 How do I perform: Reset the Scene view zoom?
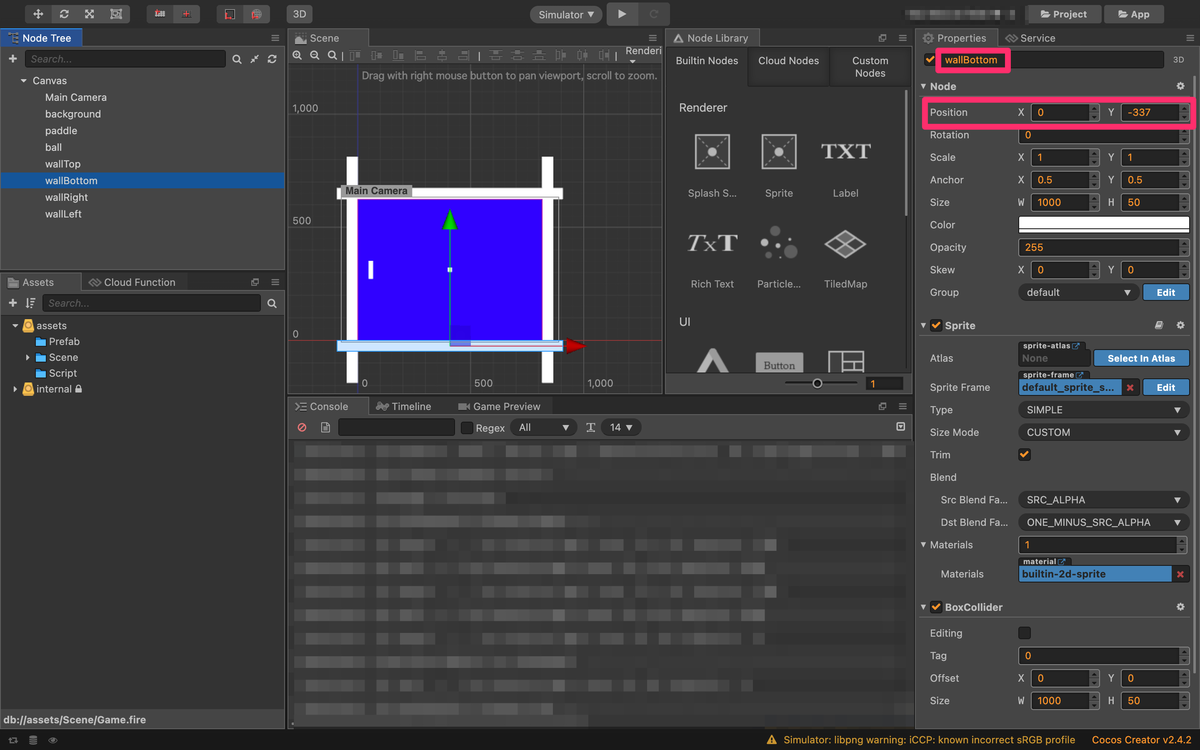coord(332,56)
